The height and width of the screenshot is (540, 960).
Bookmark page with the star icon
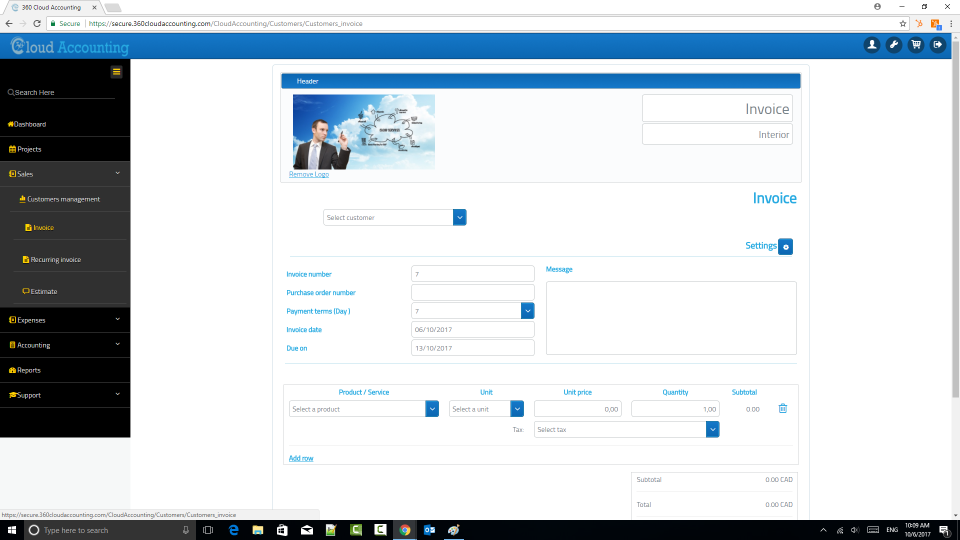(x=902, y=23)
